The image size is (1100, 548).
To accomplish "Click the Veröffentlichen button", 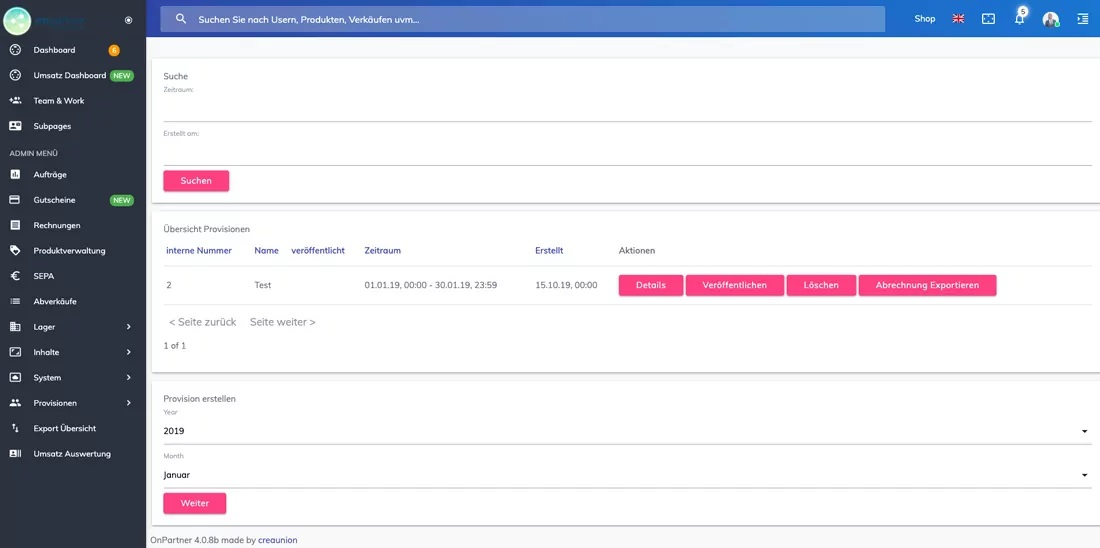I will click(735, 286).
